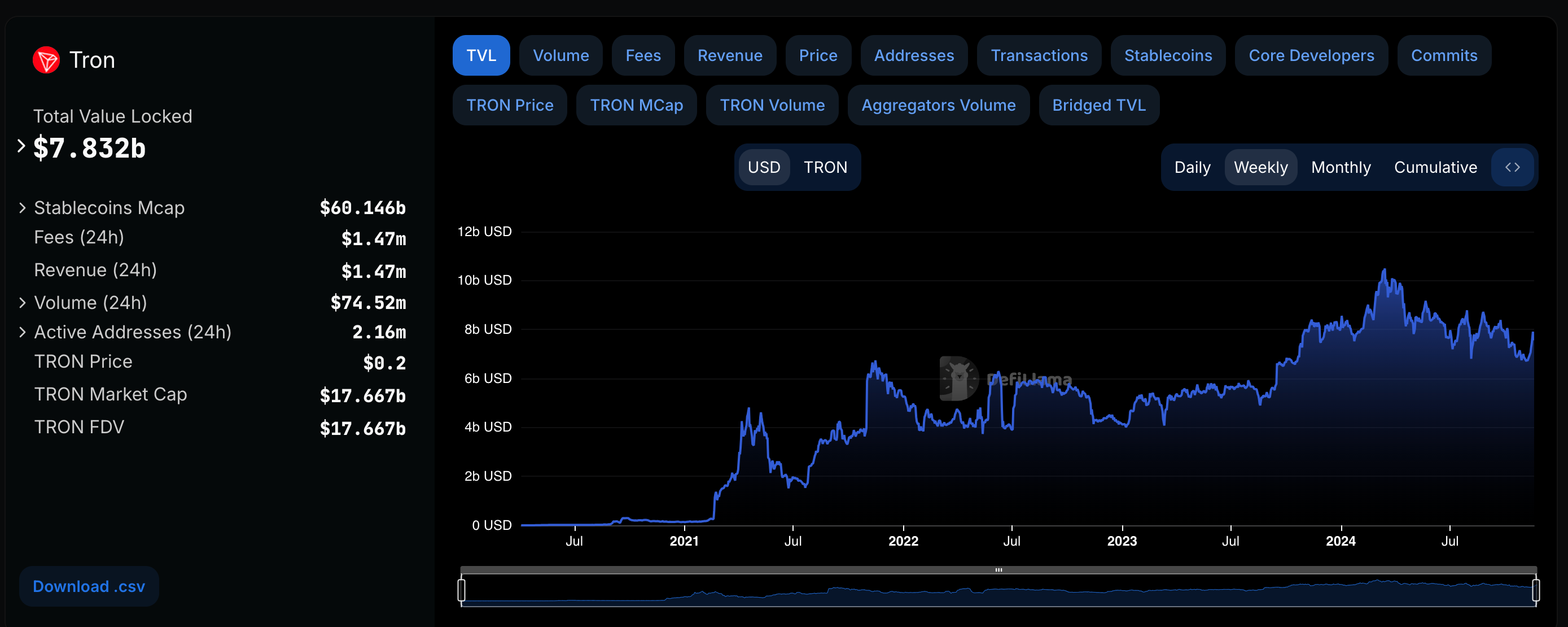Click the mini timeline preview area
1568x627 pixels.
[x=998, y=590]
